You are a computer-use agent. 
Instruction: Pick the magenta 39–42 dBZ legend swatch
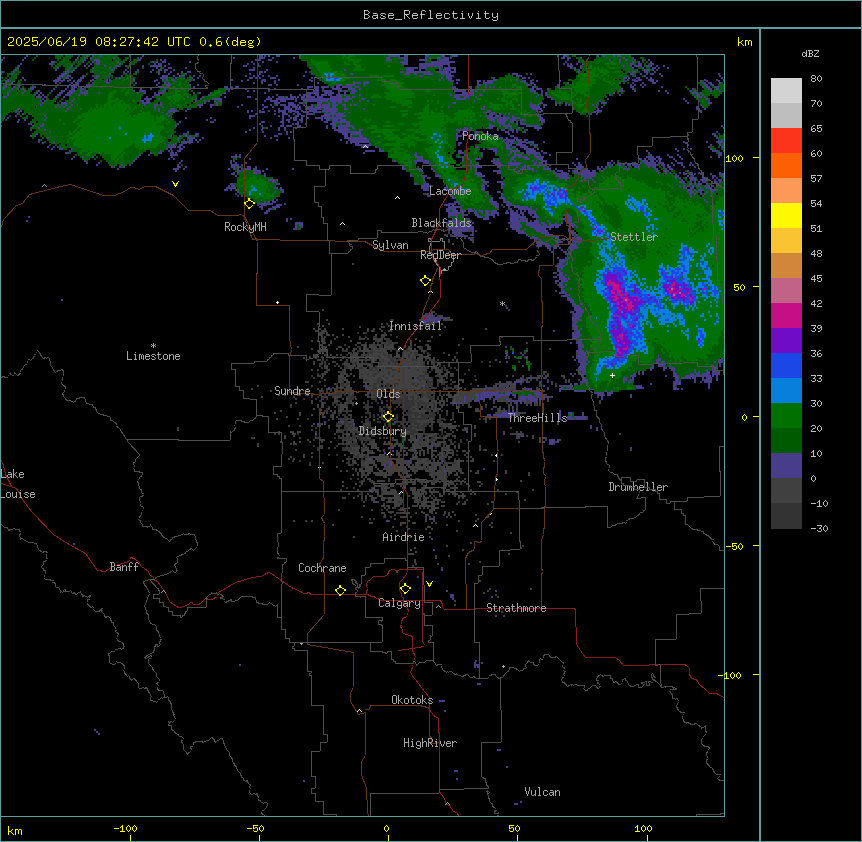point(786,315)
